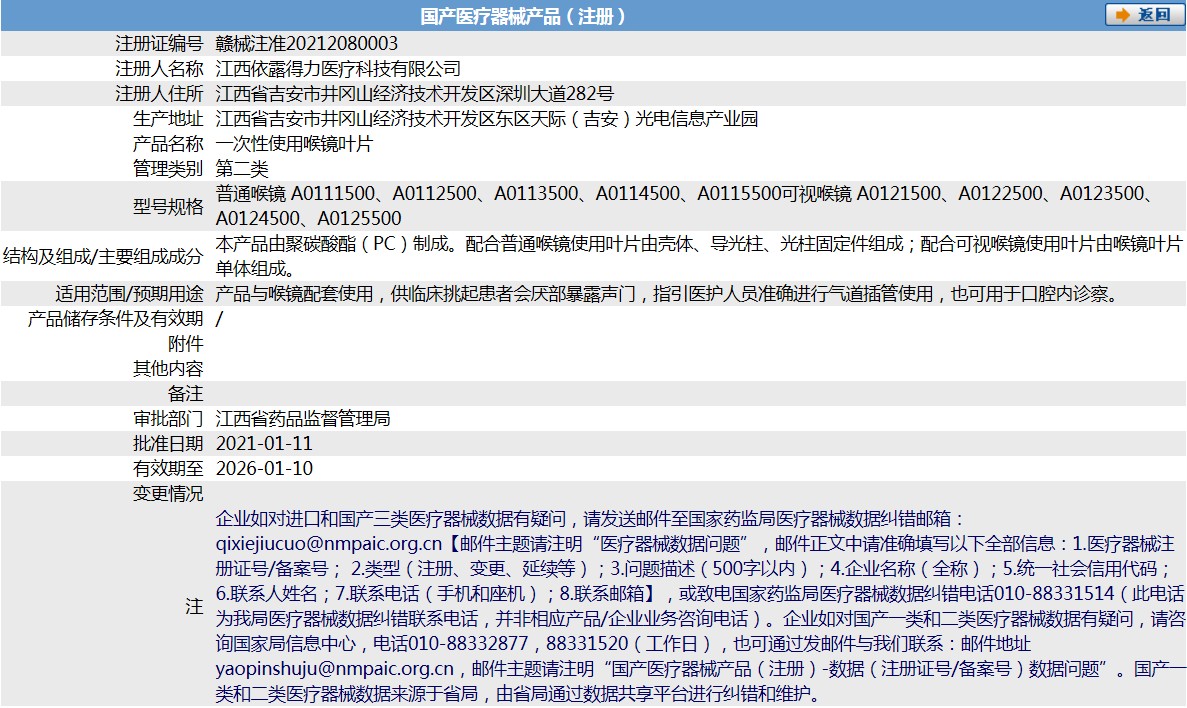The width and height of the screenshot is (1187, 708).
Task: Click notice line starting 册证号/备案号
Action: pyautogui.click(x=693, y=569)
